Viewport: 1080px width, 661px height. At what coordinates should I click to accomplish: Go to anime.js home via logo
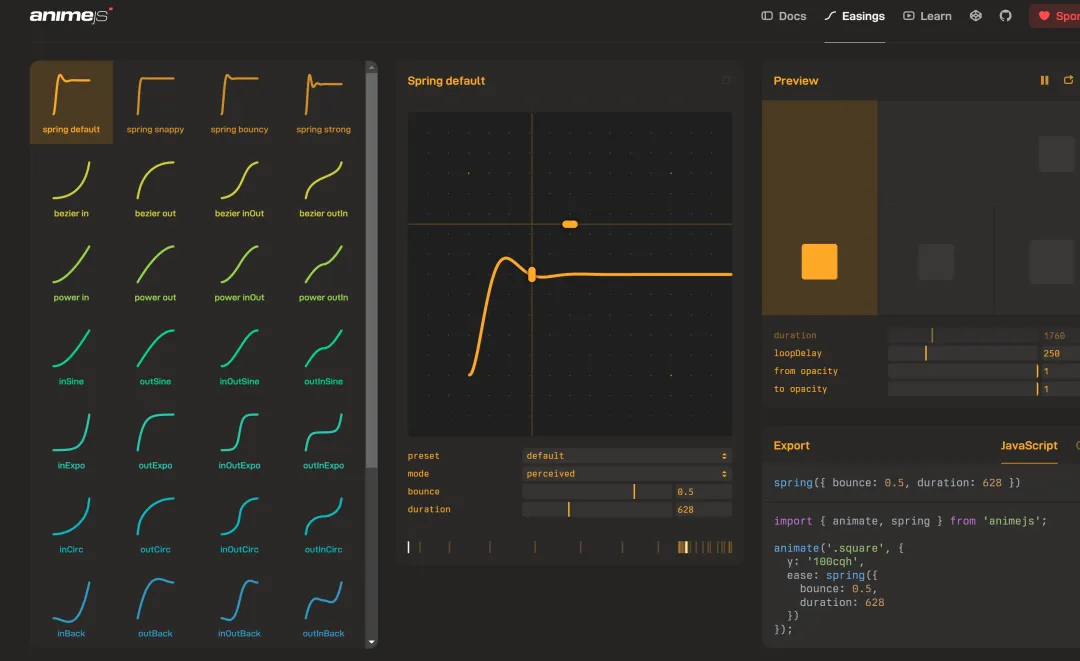(x=70, y=15)
